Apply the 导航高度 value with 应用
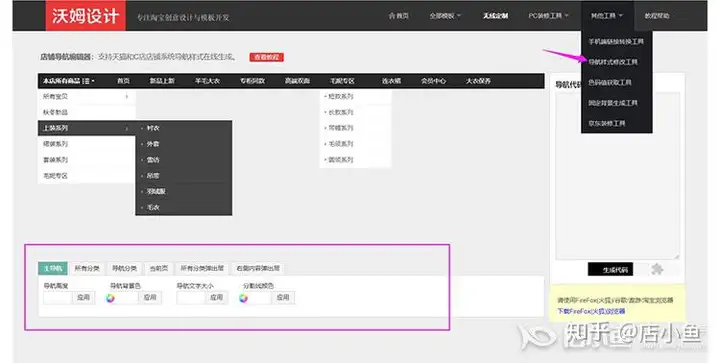 click(x=84, y=297)
